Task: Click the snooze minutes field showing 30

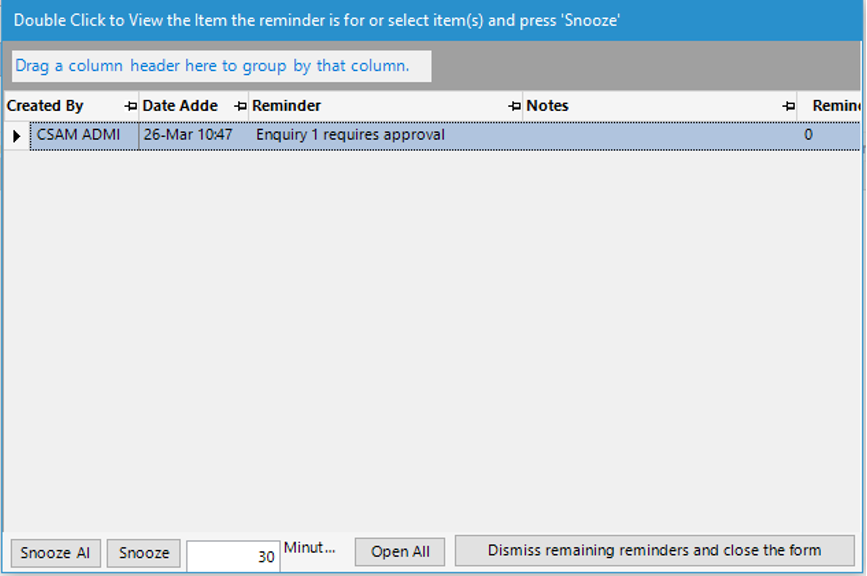Action: (232, 556)
